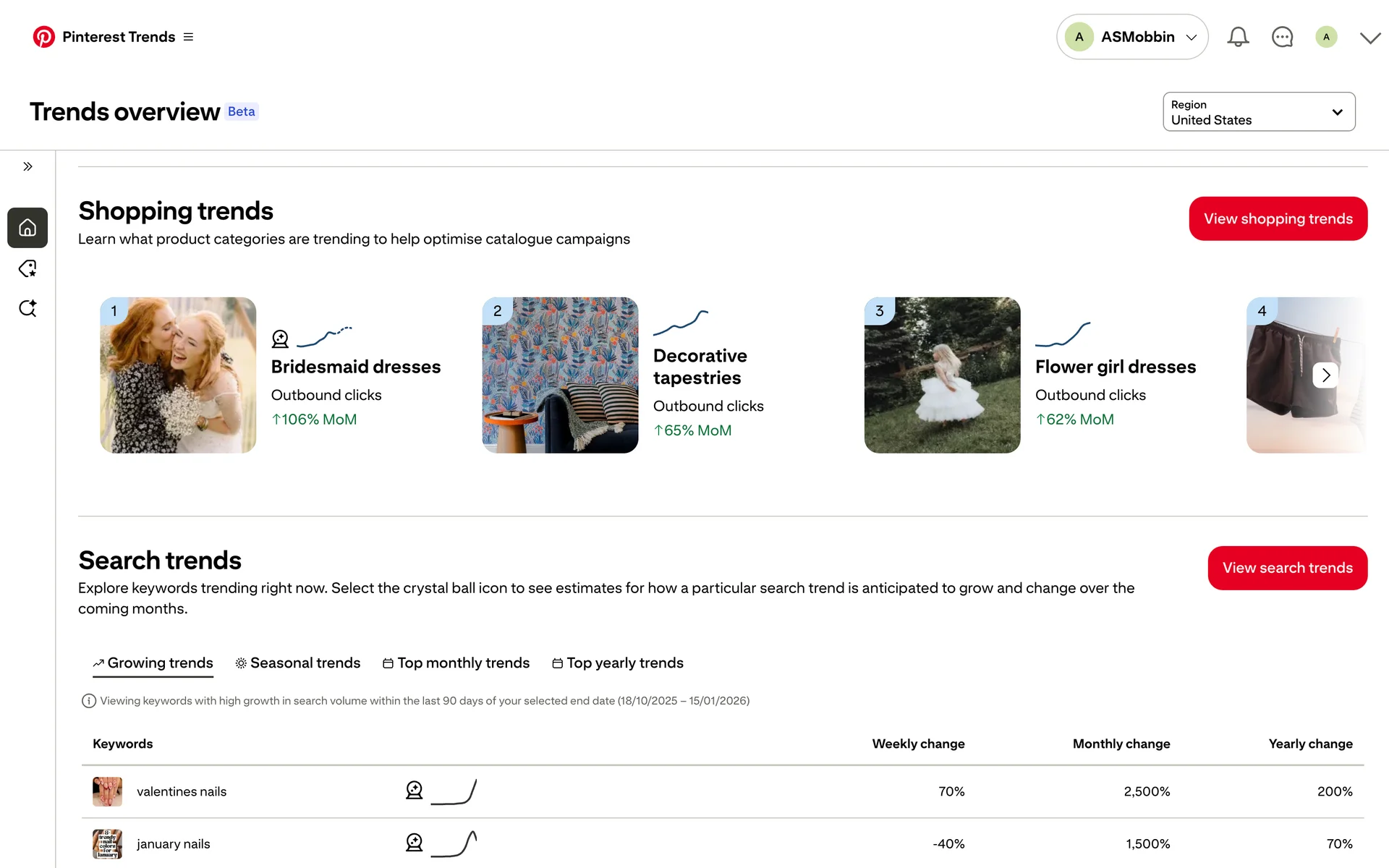Click crystal ball icon for valentines nails

pyautogui.click(x=414, y=791)
